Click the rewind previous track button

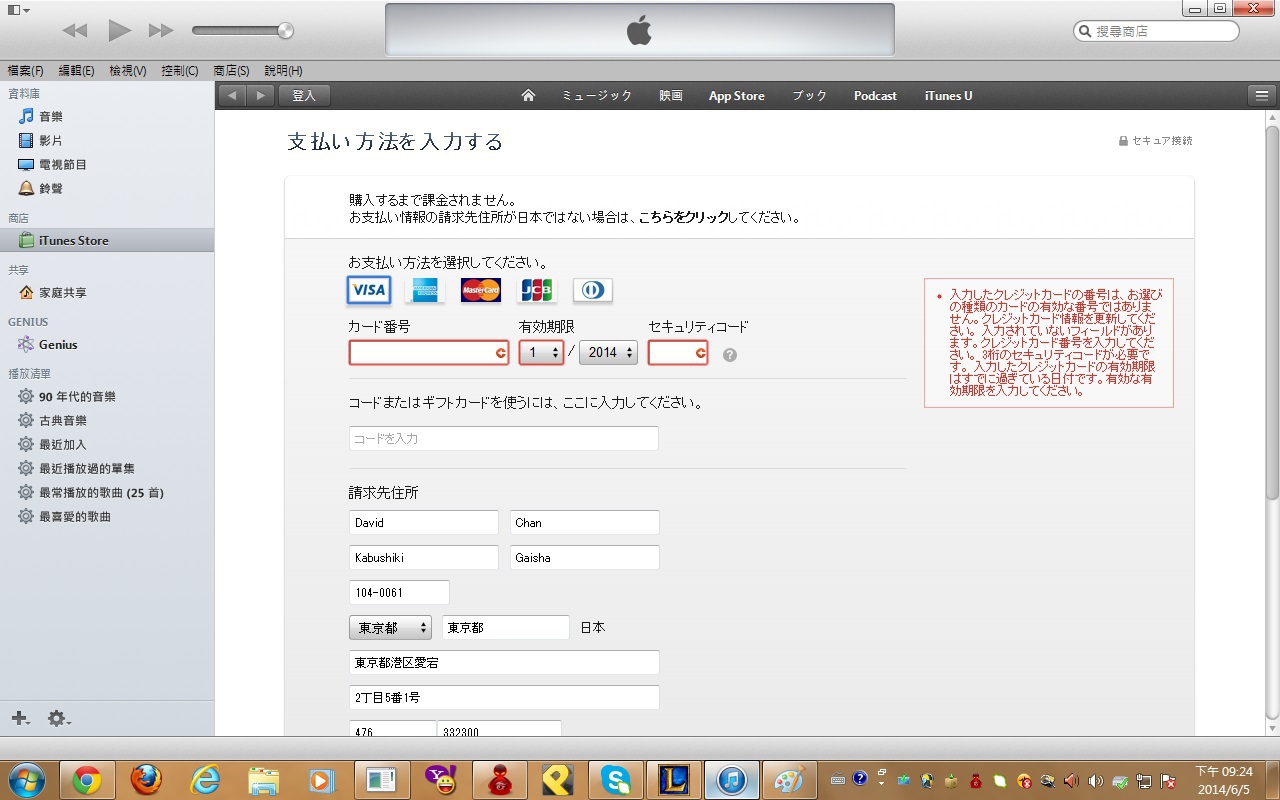coord(75,31)
